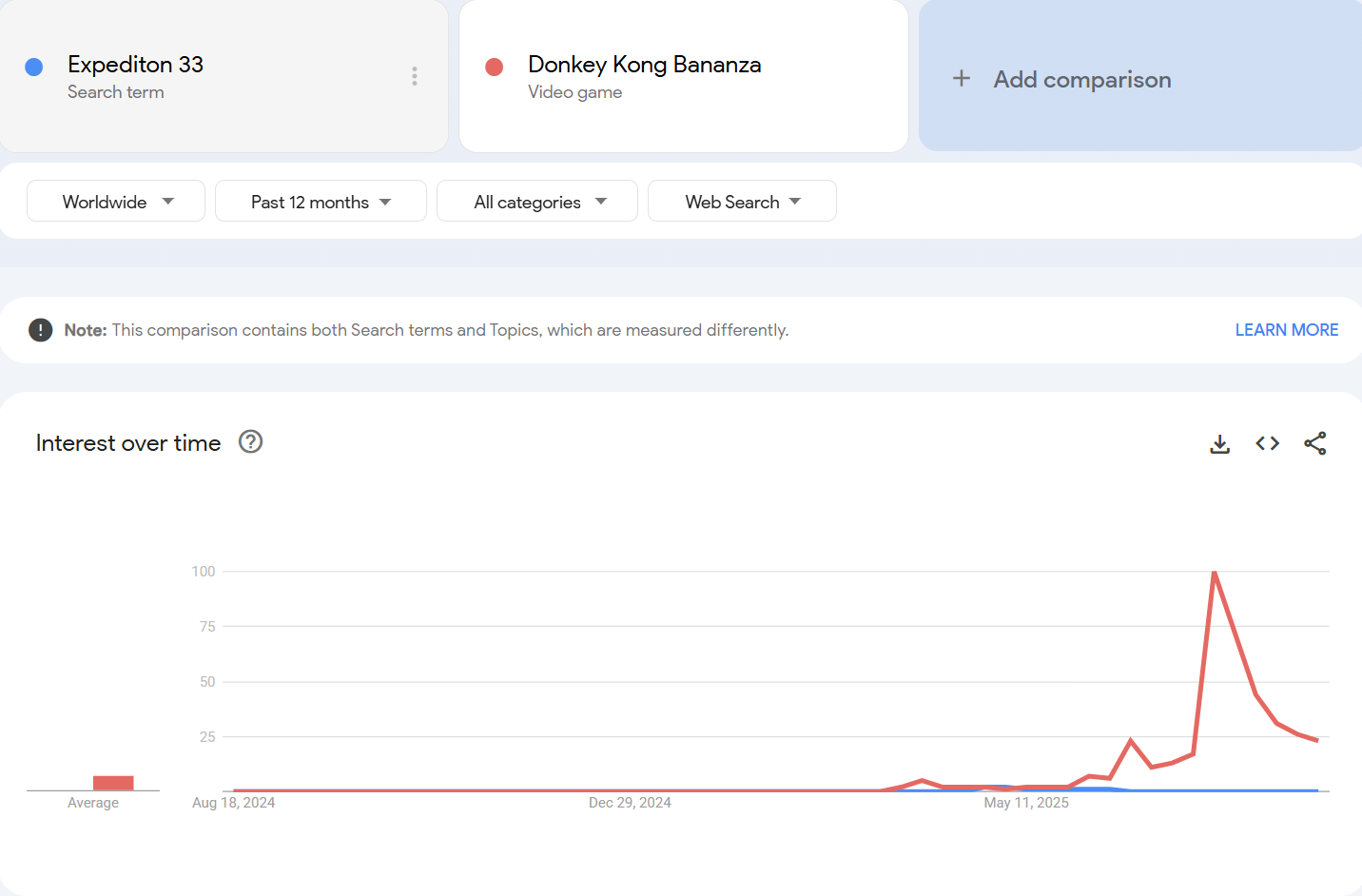Click the red Average bar
Viewport: 1362px width, 896px height.
113,783
